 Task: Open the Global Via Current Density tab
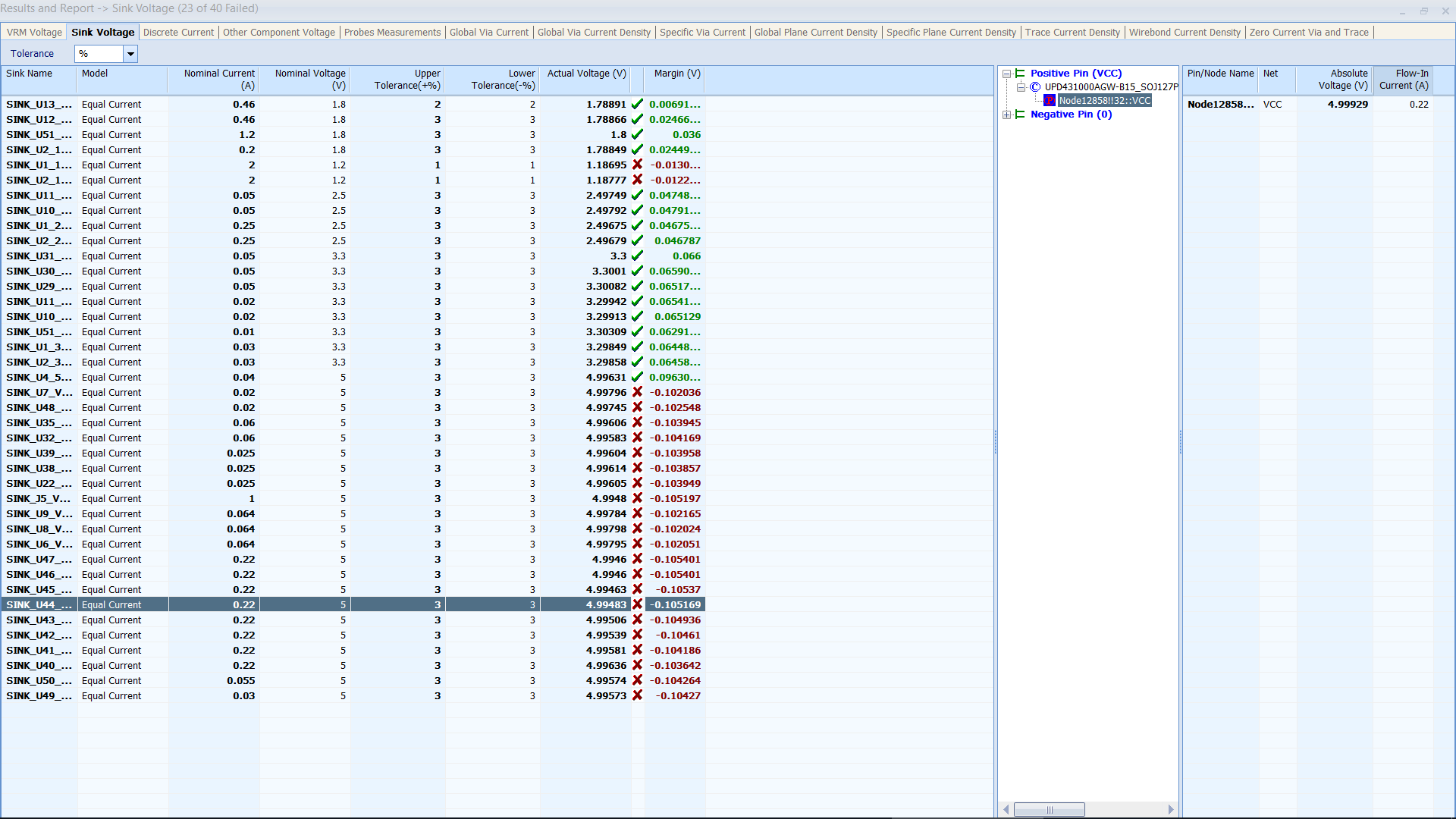point(594,32)
